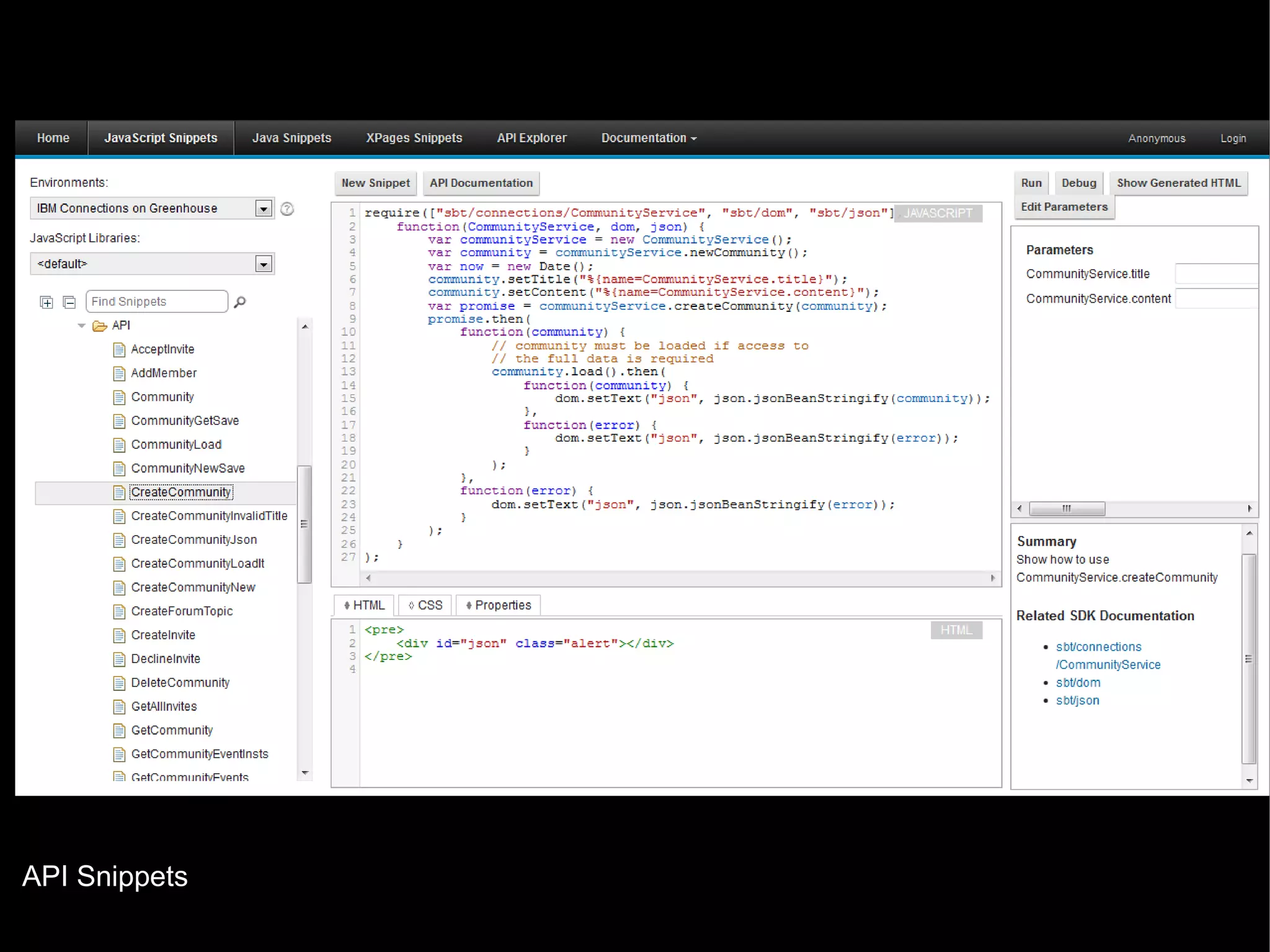Viewport: 1270px width, 952px height.
Task: Click the CreateForumTopic file icon
Action: tap(120, 612)
